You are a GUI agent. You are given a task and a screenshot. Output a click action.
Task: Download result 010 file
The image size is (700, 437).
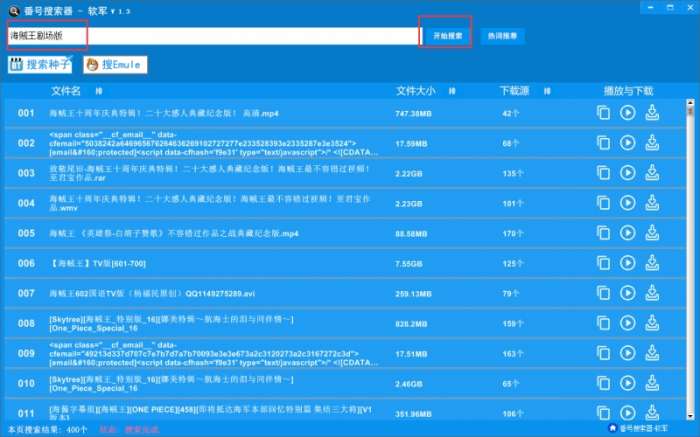point(653,383)
